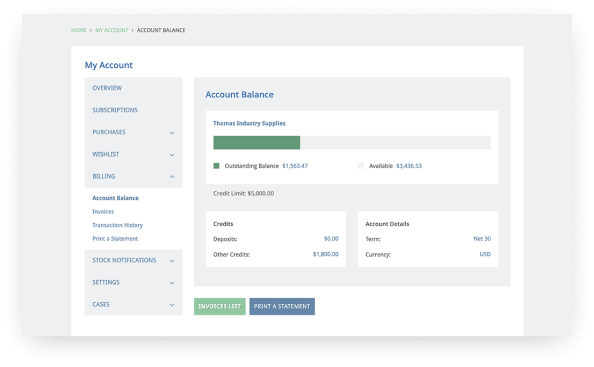The image size is (594, 367).
Task: Expand the Wishlist chevron
Action: point(172,155)
